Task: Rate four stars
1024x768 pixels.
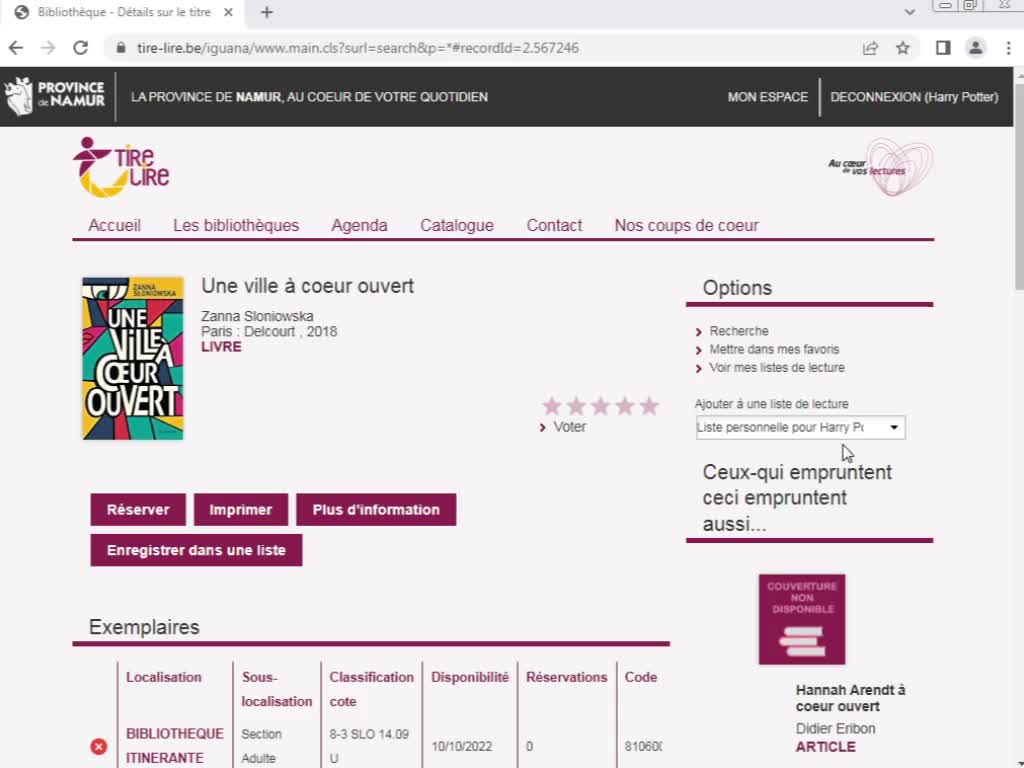Action: 624,406
